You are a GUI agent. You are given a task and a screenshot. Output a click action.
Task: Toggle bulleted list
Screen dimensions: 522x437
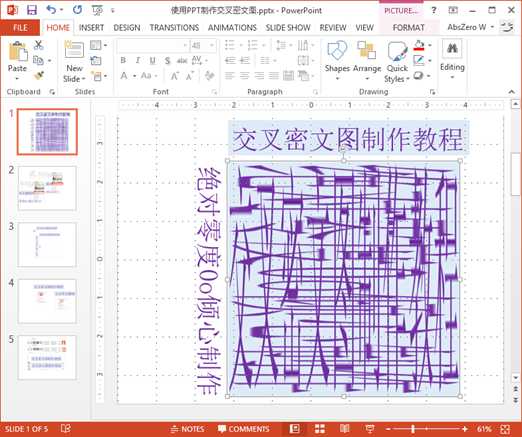[231, 45]
